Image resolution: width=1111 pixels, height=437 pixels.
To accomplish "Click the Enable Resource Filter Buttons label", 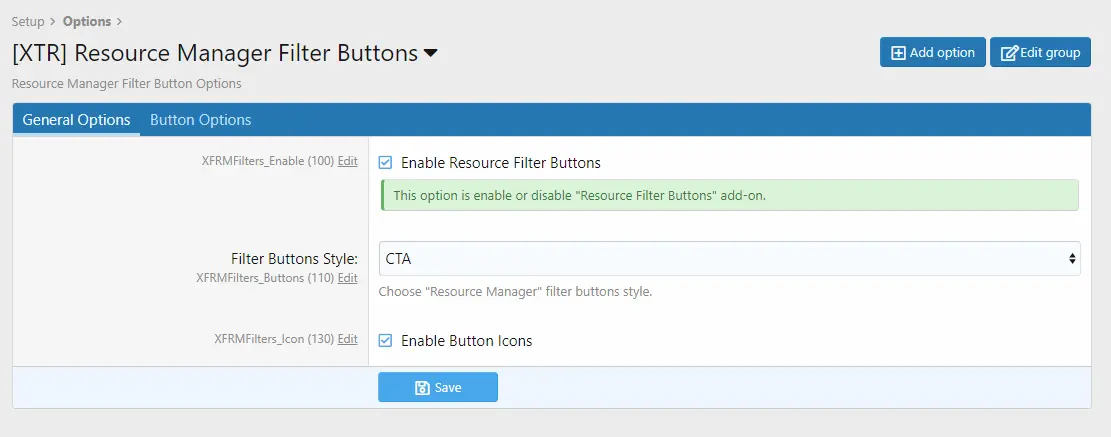I will (x=500, y=163).
